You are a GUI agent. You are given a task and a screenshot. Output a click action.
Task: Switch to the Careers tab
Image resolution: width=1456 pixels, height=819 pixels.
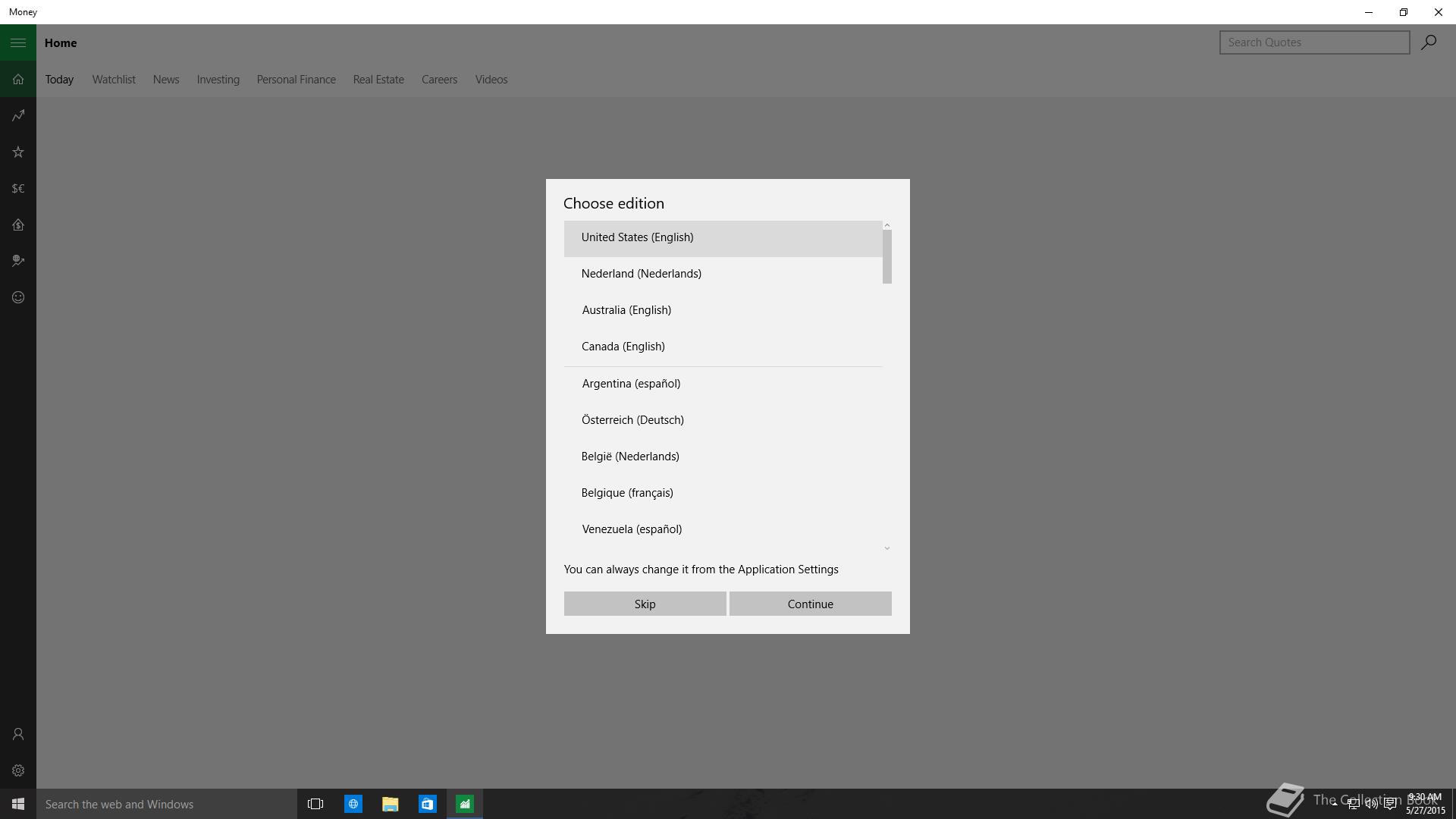439,80
